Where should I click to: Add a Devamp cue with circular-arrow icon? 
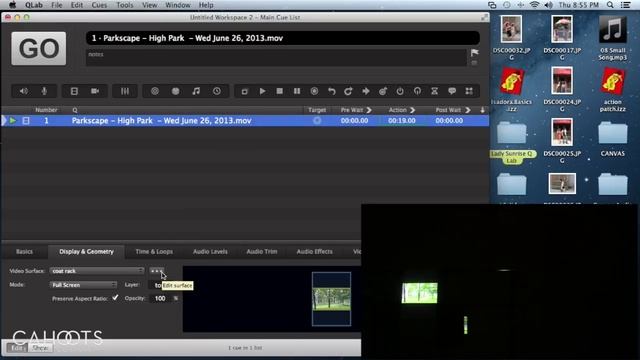(x=348, y=91)
